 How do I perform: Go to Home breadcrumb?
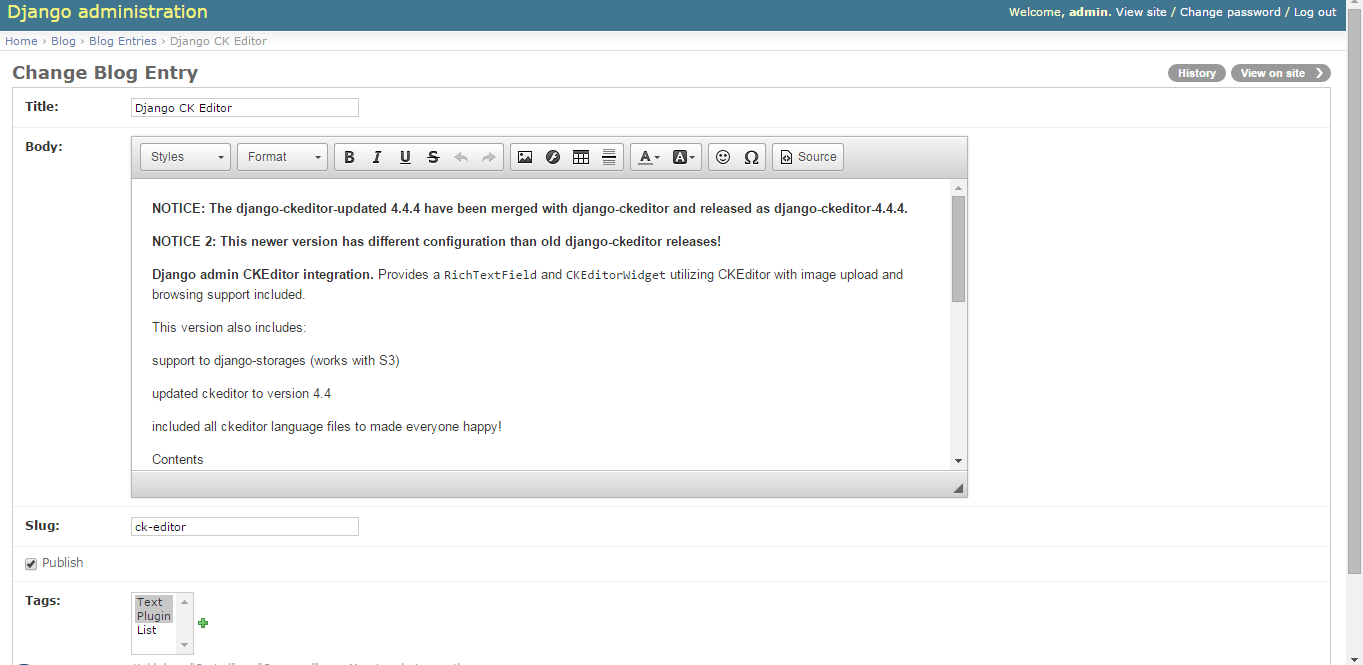pyautogui.click(x=21, y=41)
